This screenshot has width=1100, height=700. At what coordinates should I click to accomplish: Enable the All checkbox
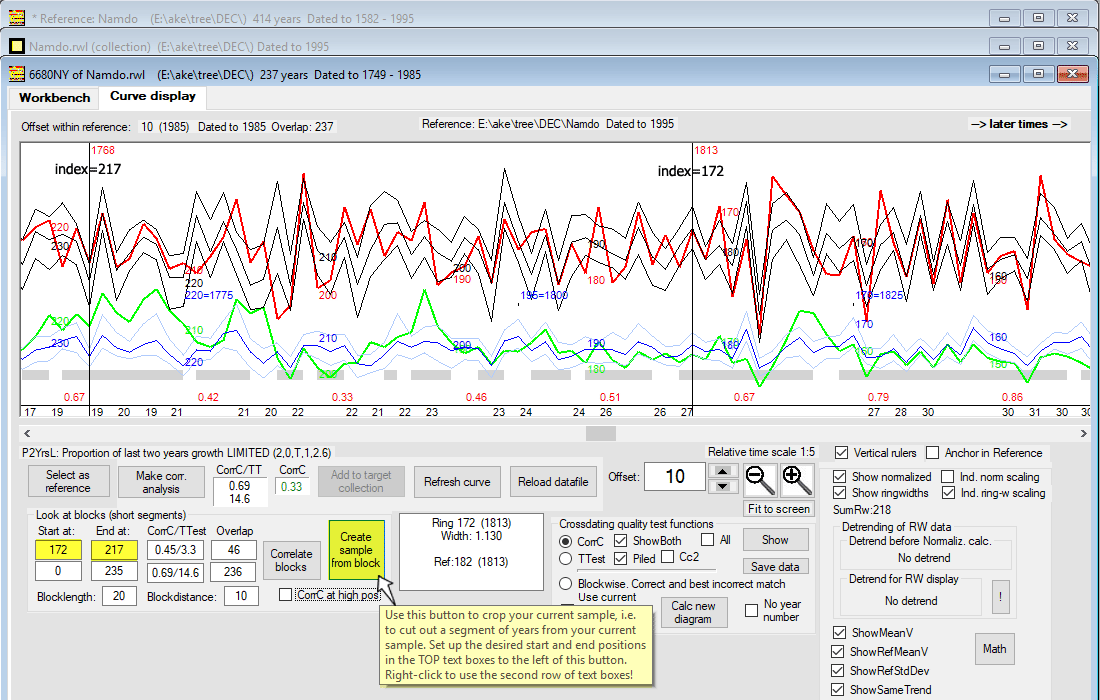point(708,540)
